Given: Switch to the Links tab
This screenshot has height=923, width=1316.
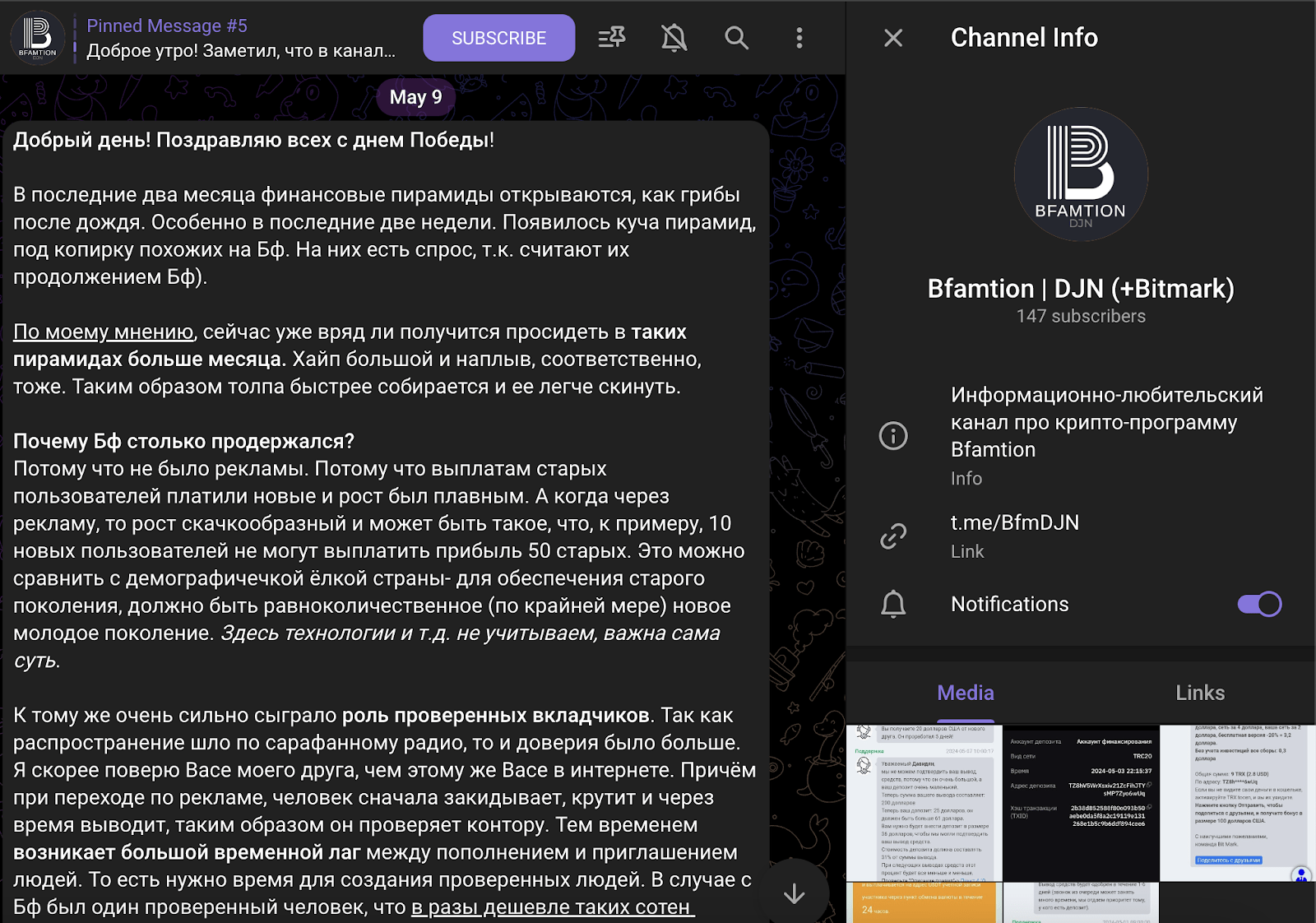Looking at the screenshot, I should [1200, 693].
